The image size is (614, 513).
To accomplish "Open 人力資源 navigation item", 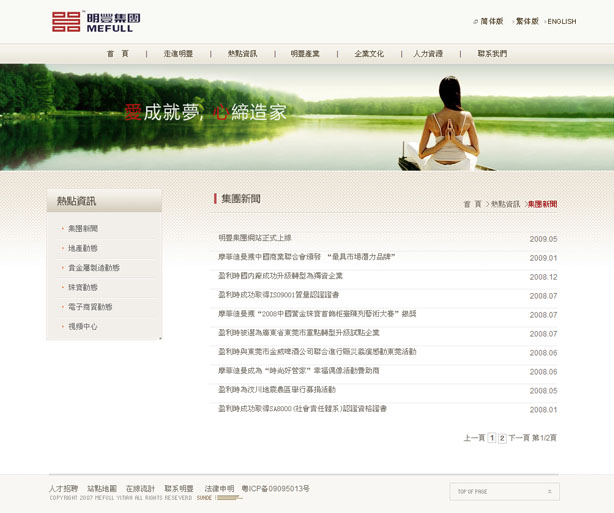I will click(x=428, y=54).
